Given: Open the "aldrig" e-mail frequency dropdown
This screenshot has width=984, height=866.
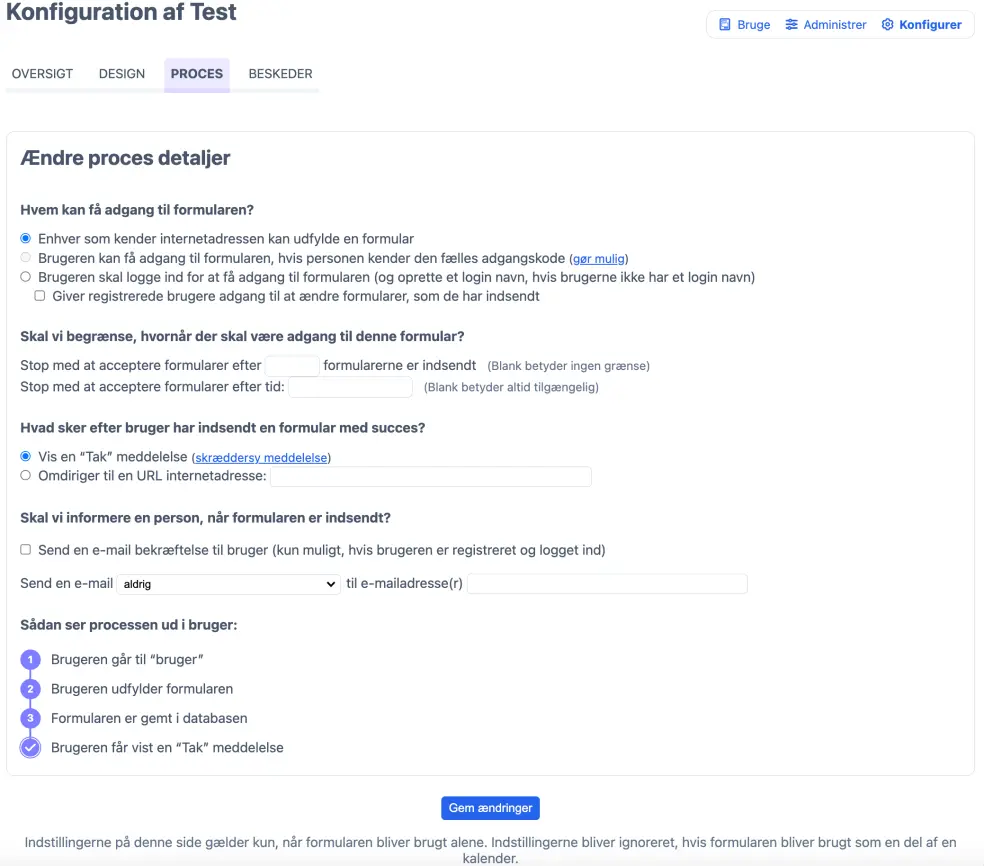Looking at the screenshot, I should tap(229, 584).
